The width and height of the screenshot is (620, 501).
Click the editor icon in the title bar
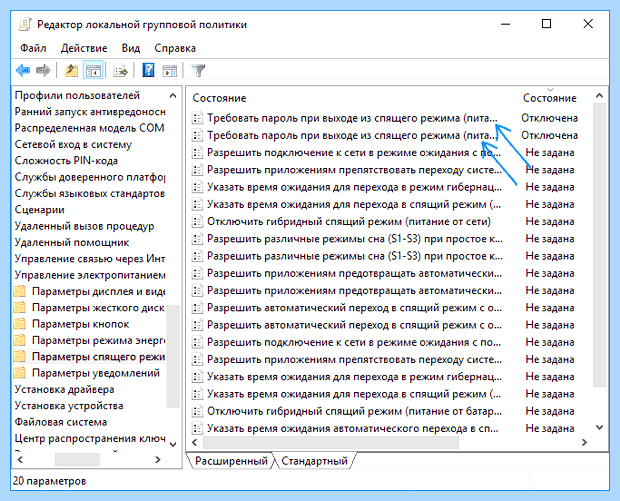[x=25, y=25]
